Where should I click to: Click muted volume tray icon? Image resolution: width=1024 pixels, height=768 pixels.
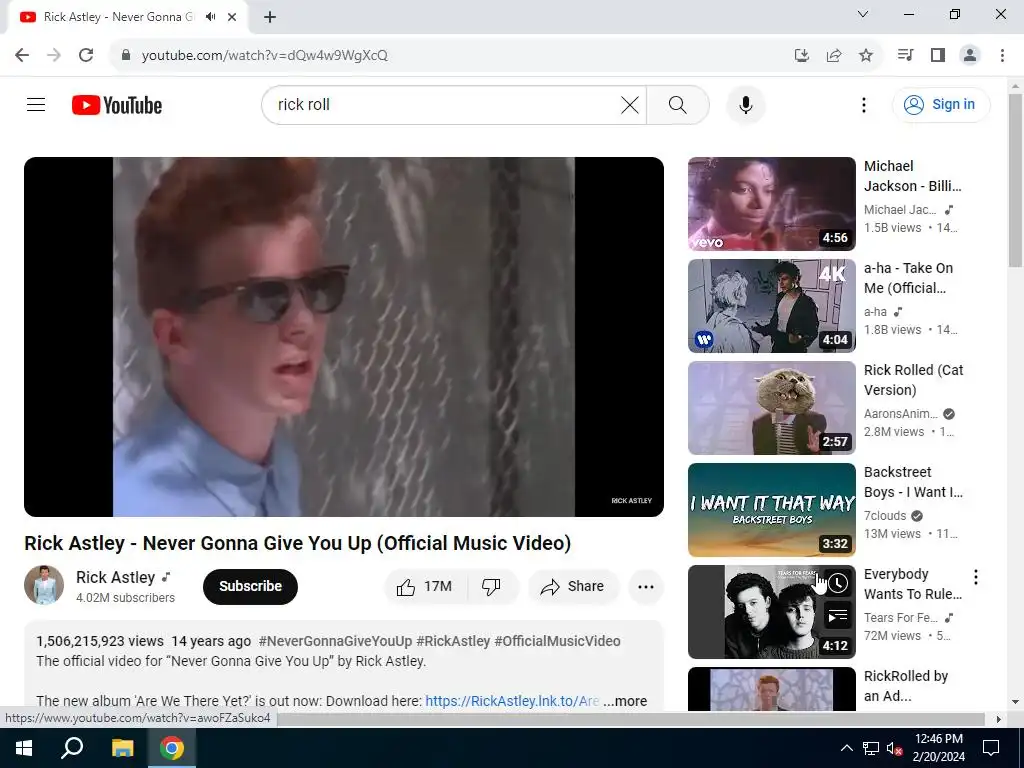point(895,748)
